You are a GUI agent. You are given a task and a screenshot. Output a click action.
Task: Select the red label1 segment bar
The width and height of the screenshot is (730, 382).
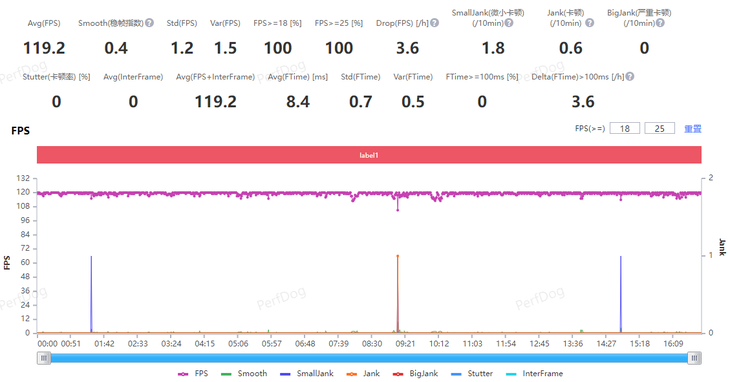[x=369, y=155]
